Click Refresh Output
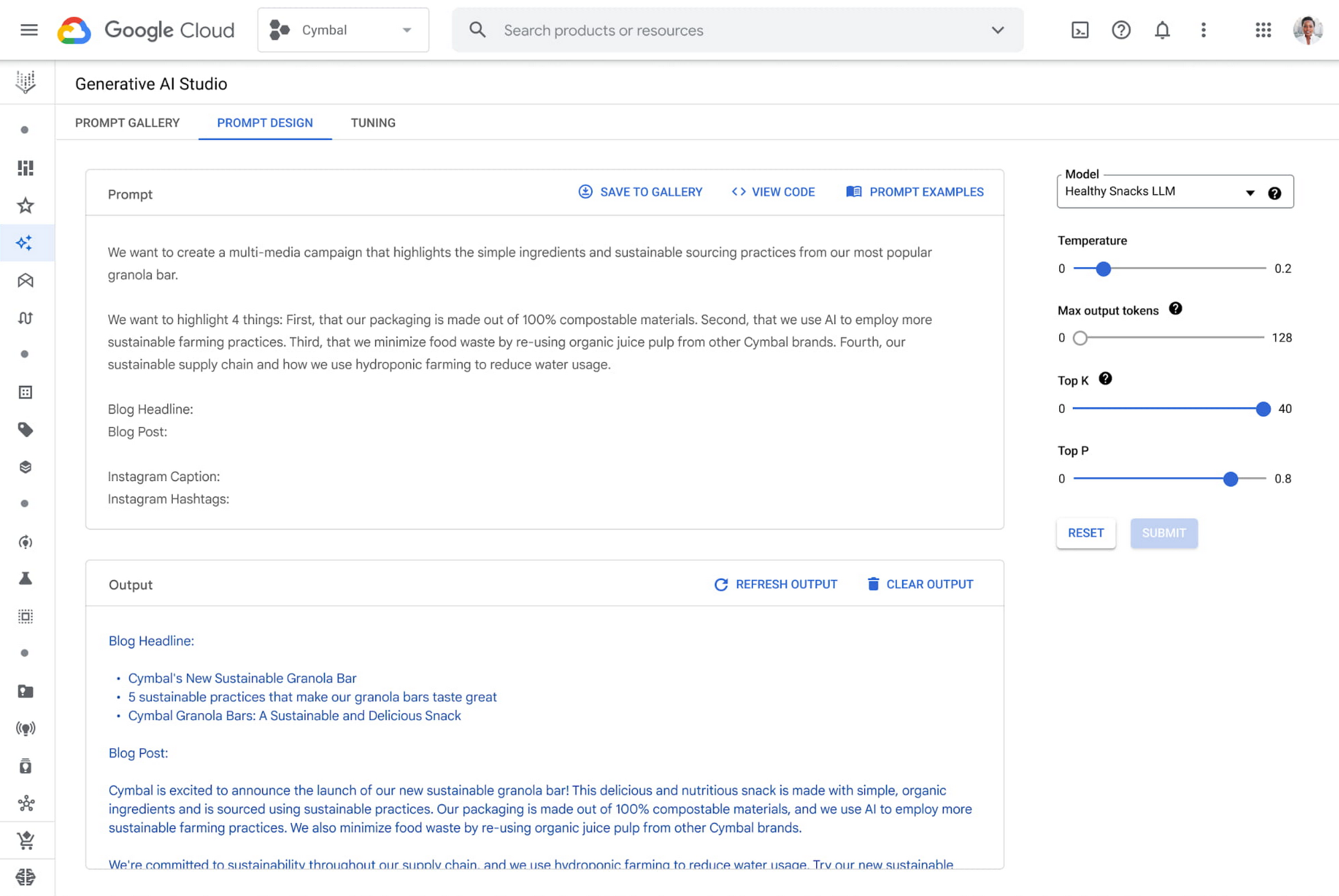Viewport: 1339px width, 896px height. point(776,584)
